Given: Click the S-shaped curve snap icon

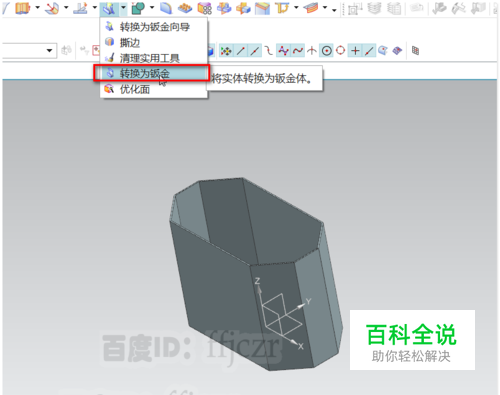Looking at the screenshot, I should (269, 51).
